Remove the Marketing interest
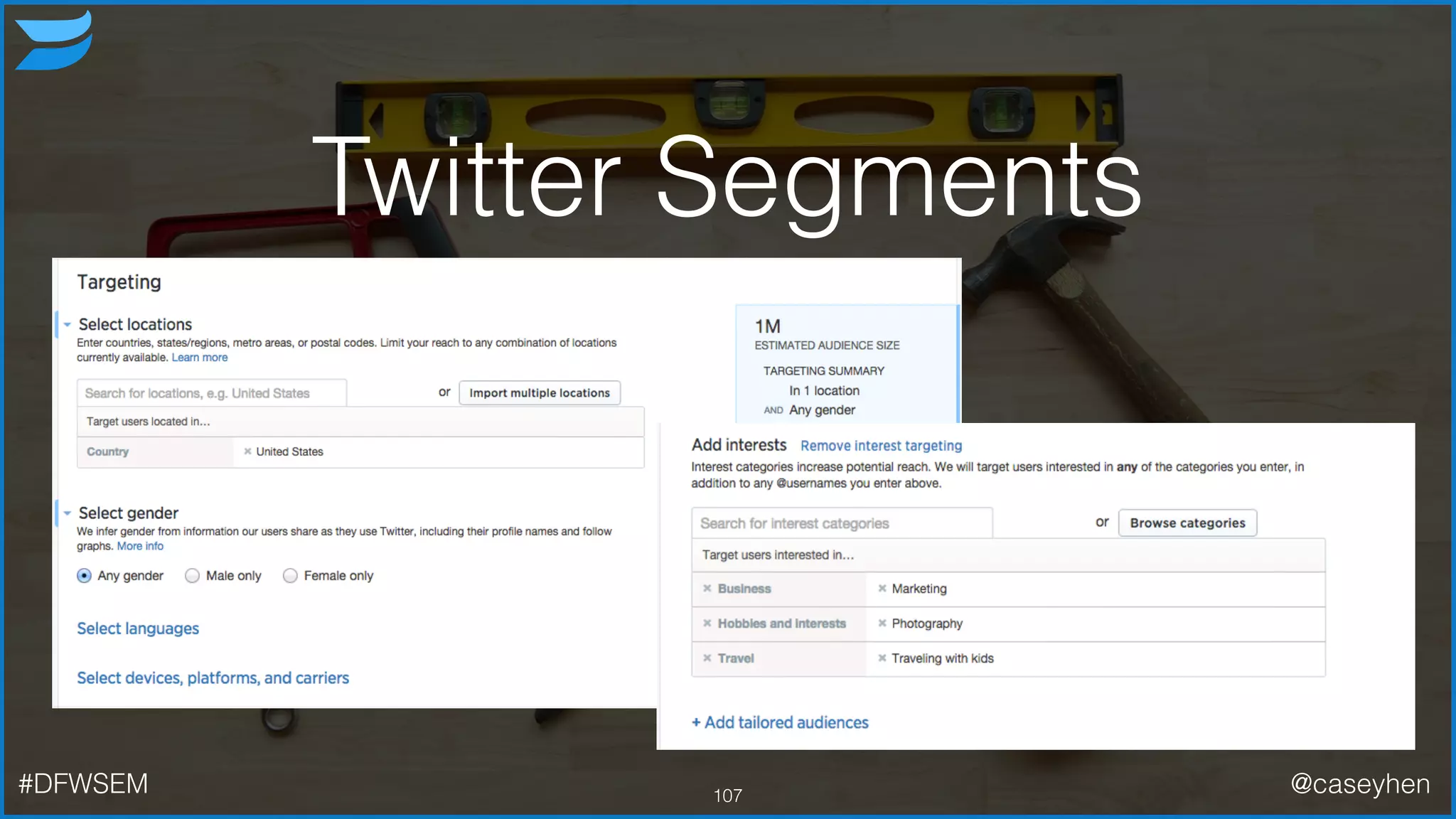This screenshot has height=819, width=1456. click(882, 589)
